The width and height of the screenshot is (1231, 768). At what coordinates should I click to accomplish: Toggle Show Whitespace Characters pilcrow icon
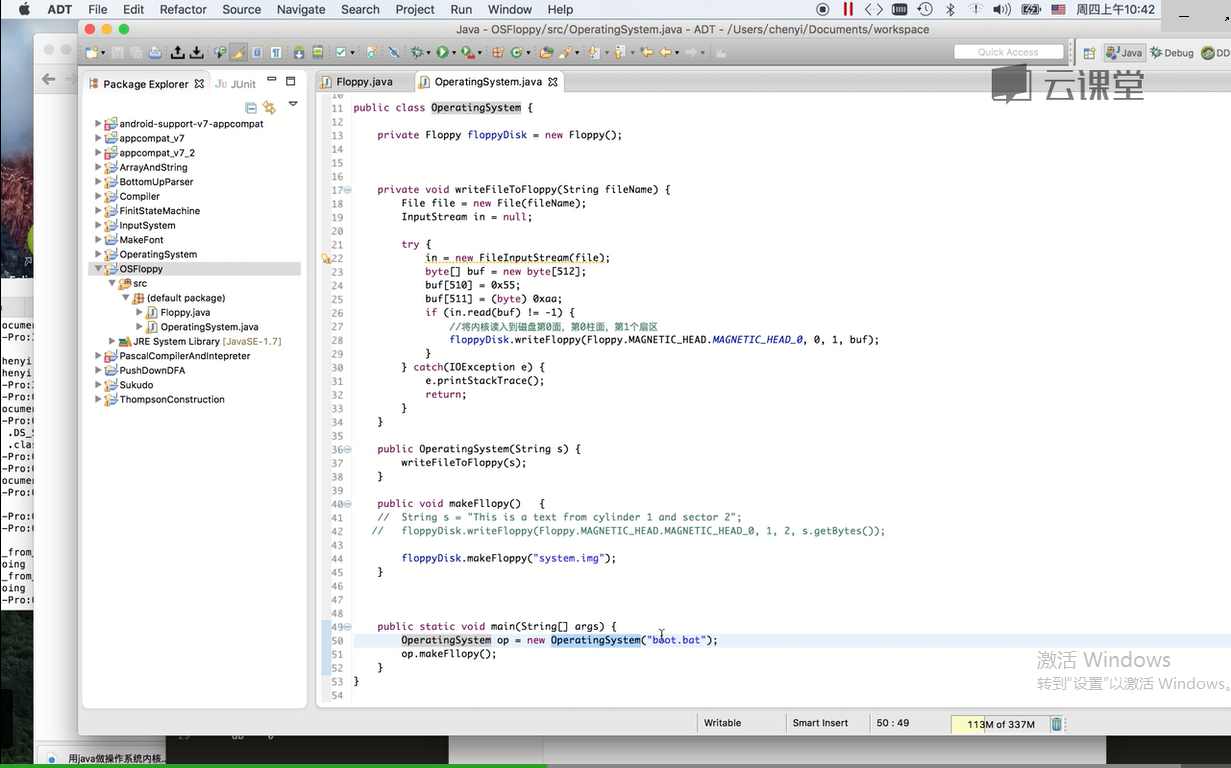[x=275, y=53]
